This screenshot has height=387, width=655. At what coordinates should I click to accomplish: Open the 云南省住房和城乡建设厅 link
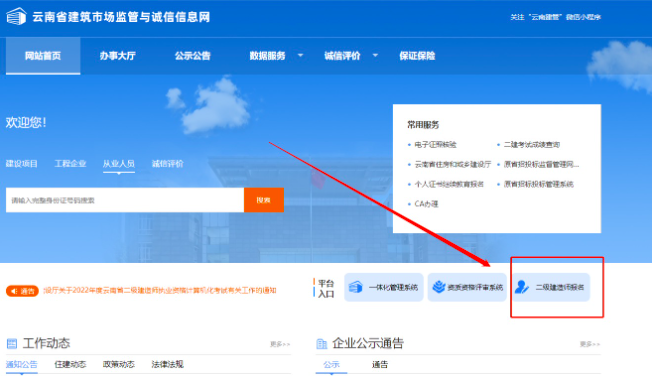coord(452,164)
